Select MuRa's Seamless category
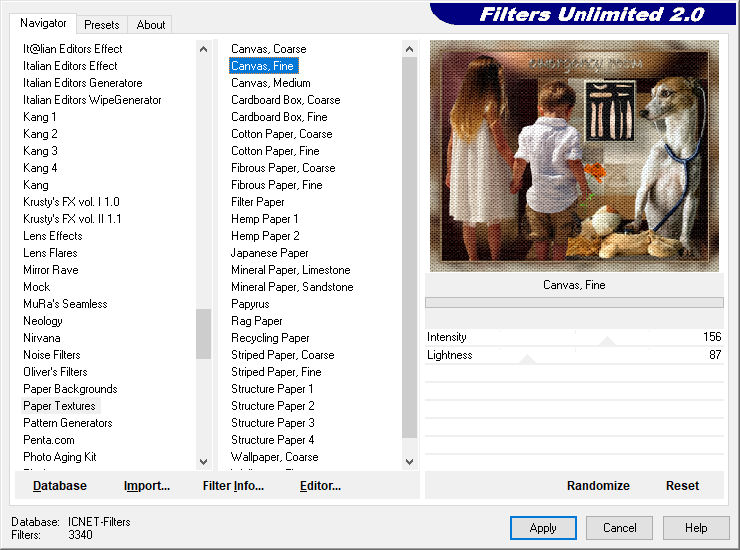 (65, 304)
